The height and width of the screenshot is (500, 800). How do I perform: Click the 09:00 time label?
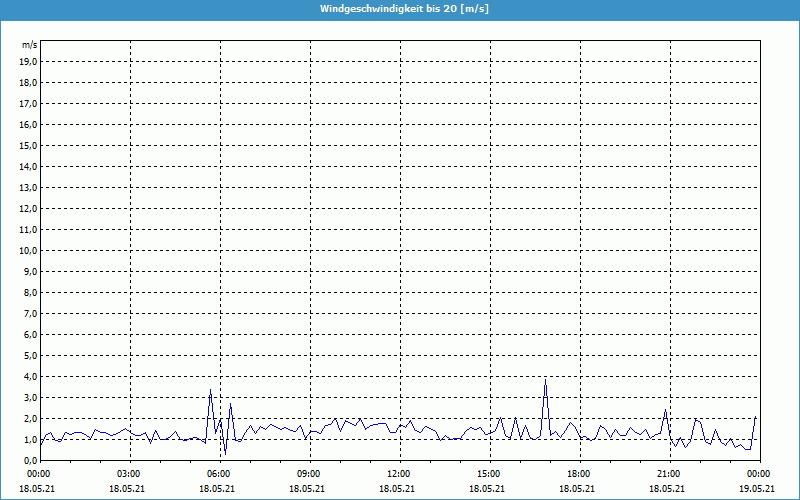(308, 473)
